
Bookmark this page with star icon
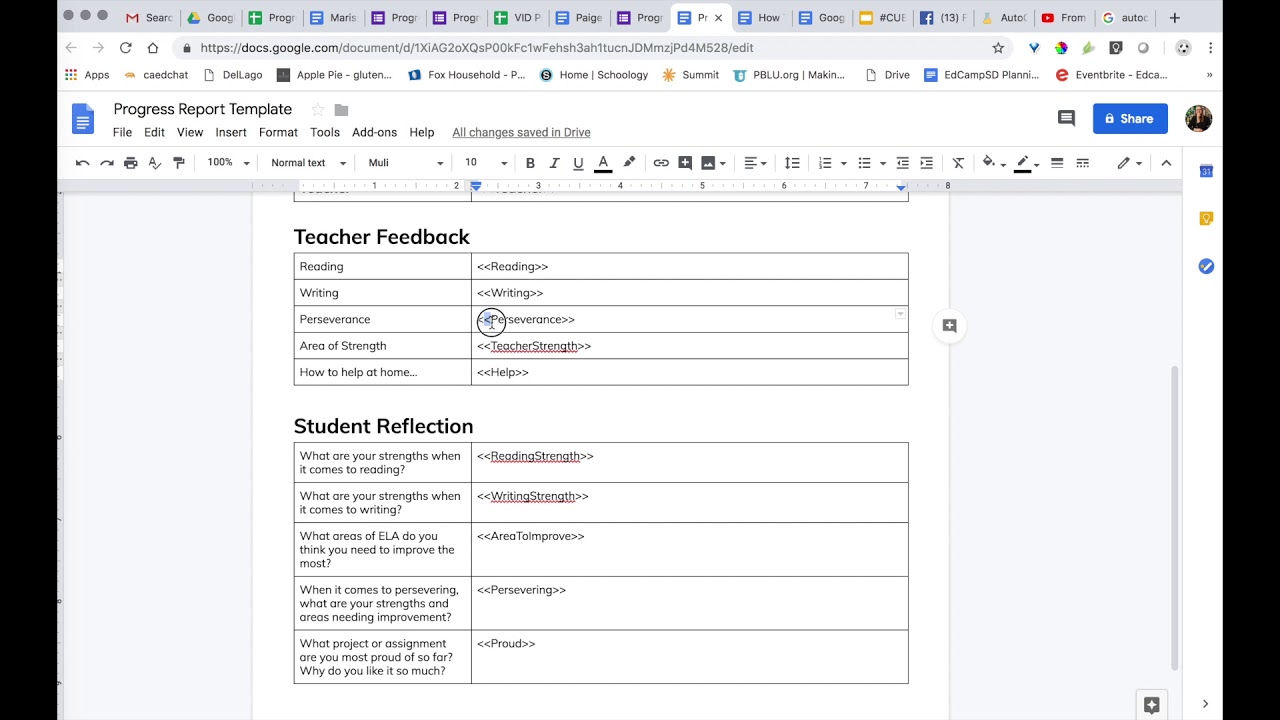coord(998,47)
